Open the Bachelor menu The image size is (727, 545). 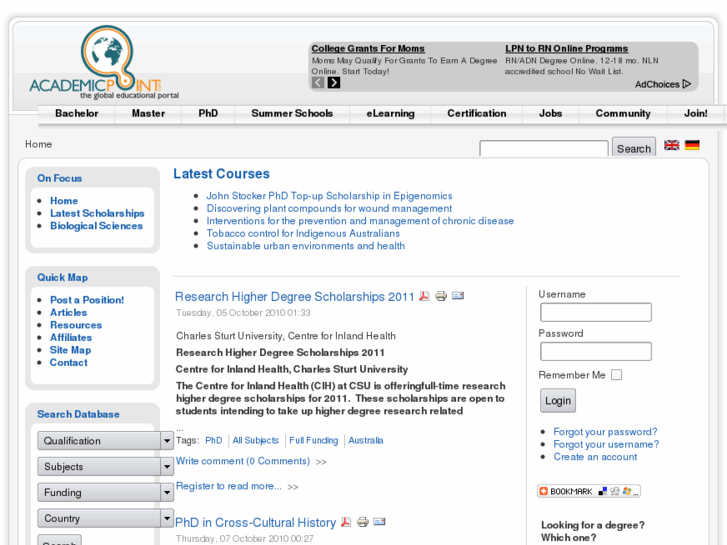(77, 113)
